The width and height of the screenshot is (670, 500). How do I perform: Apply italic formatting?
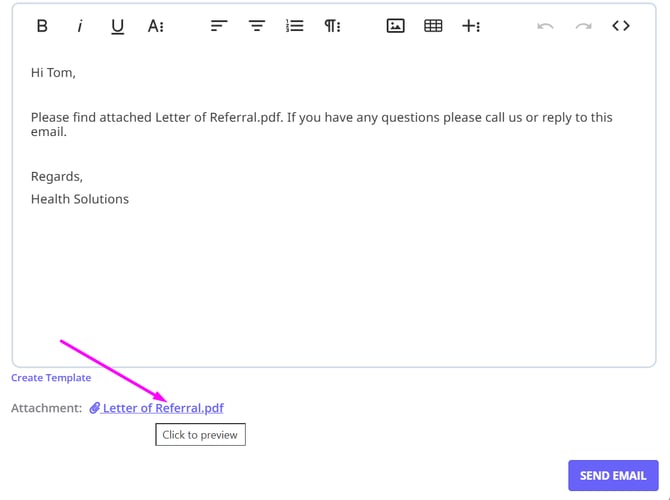[x=80, y=26]
